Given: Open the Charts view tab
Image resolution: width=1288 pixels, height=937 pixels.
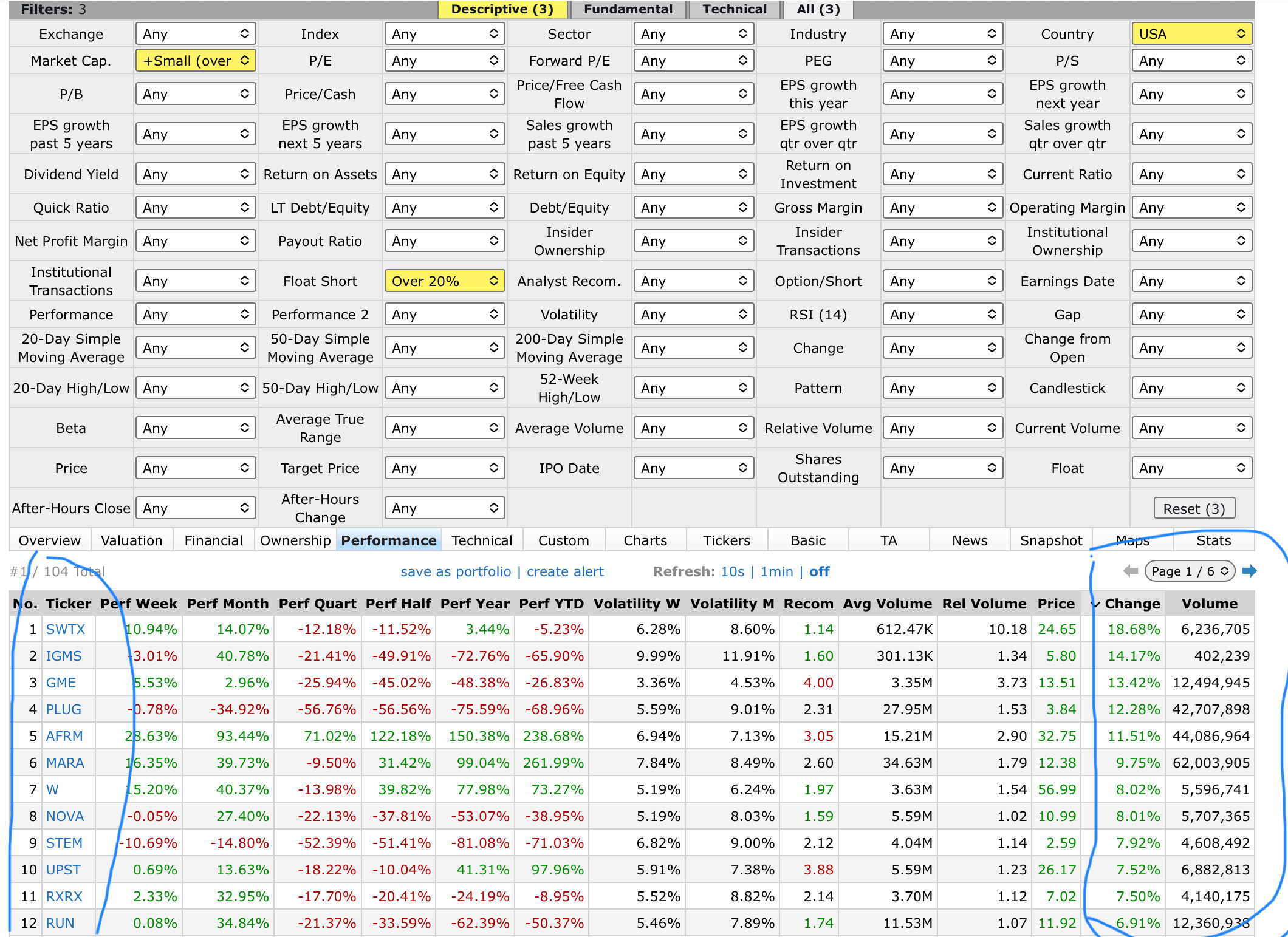Looking at the screenshot, I should [645, 540].
